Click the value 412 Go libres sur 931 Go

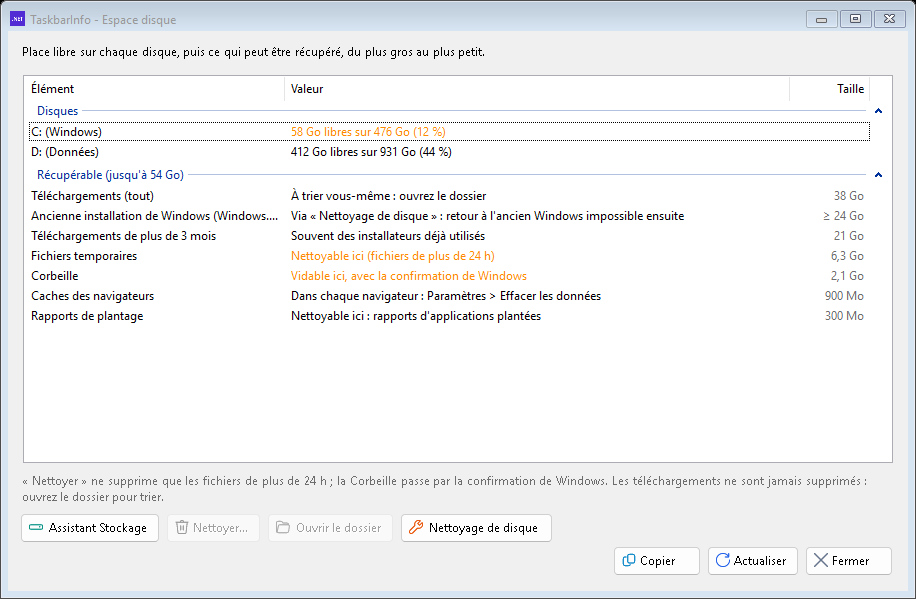pos(371,152)
